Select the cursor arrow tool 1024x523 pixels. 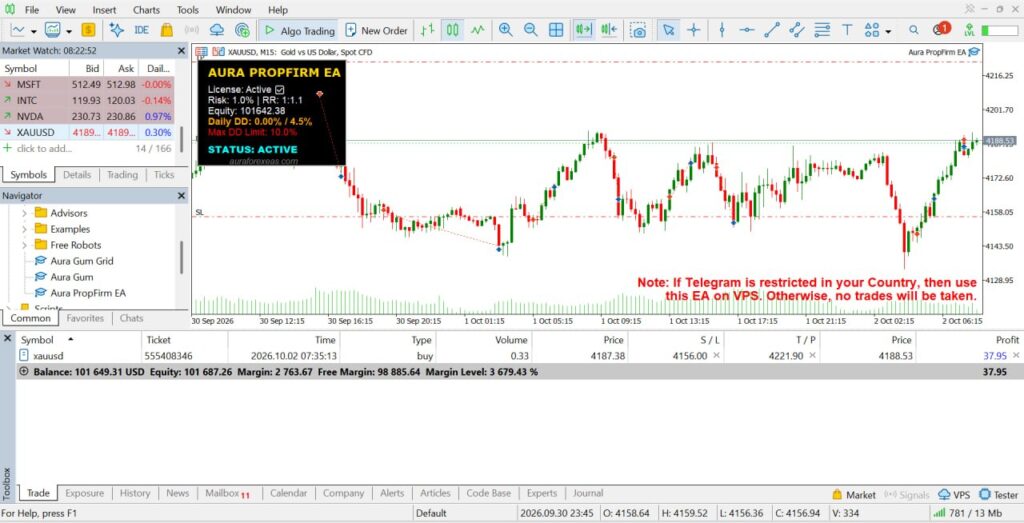pos(669,30)
